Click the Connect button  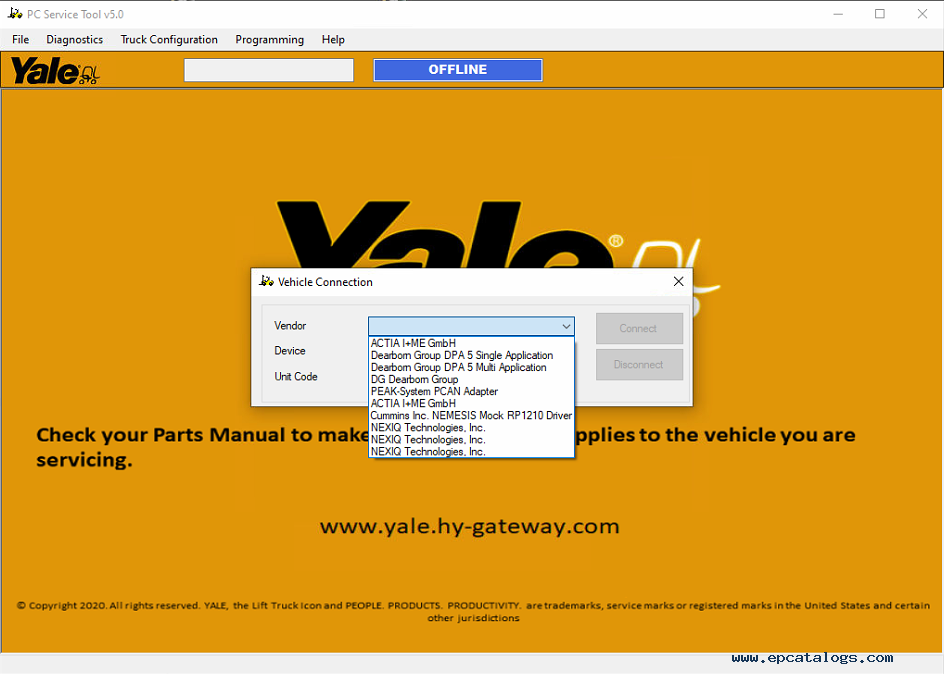click(639, 328)
